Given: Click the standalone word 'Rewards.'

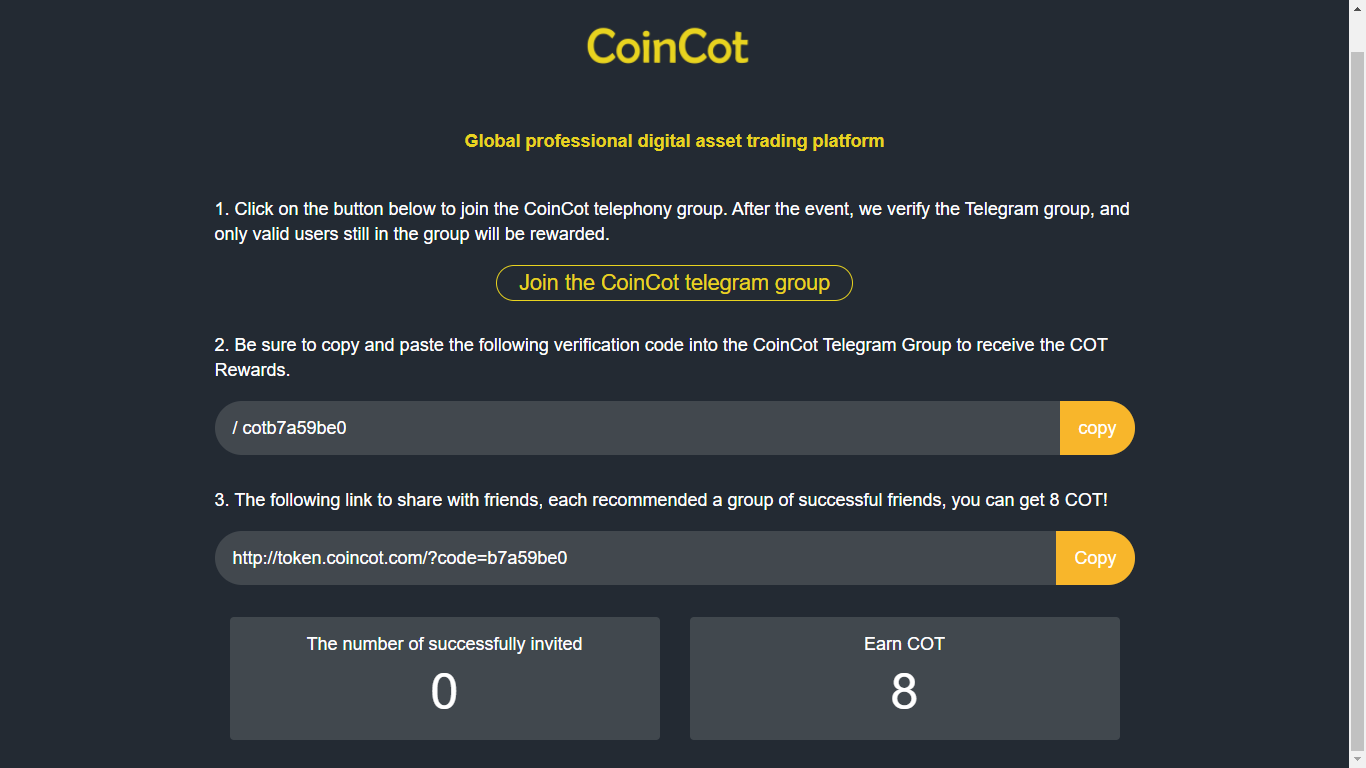Looking at the screenshot, I should [252, 370].
